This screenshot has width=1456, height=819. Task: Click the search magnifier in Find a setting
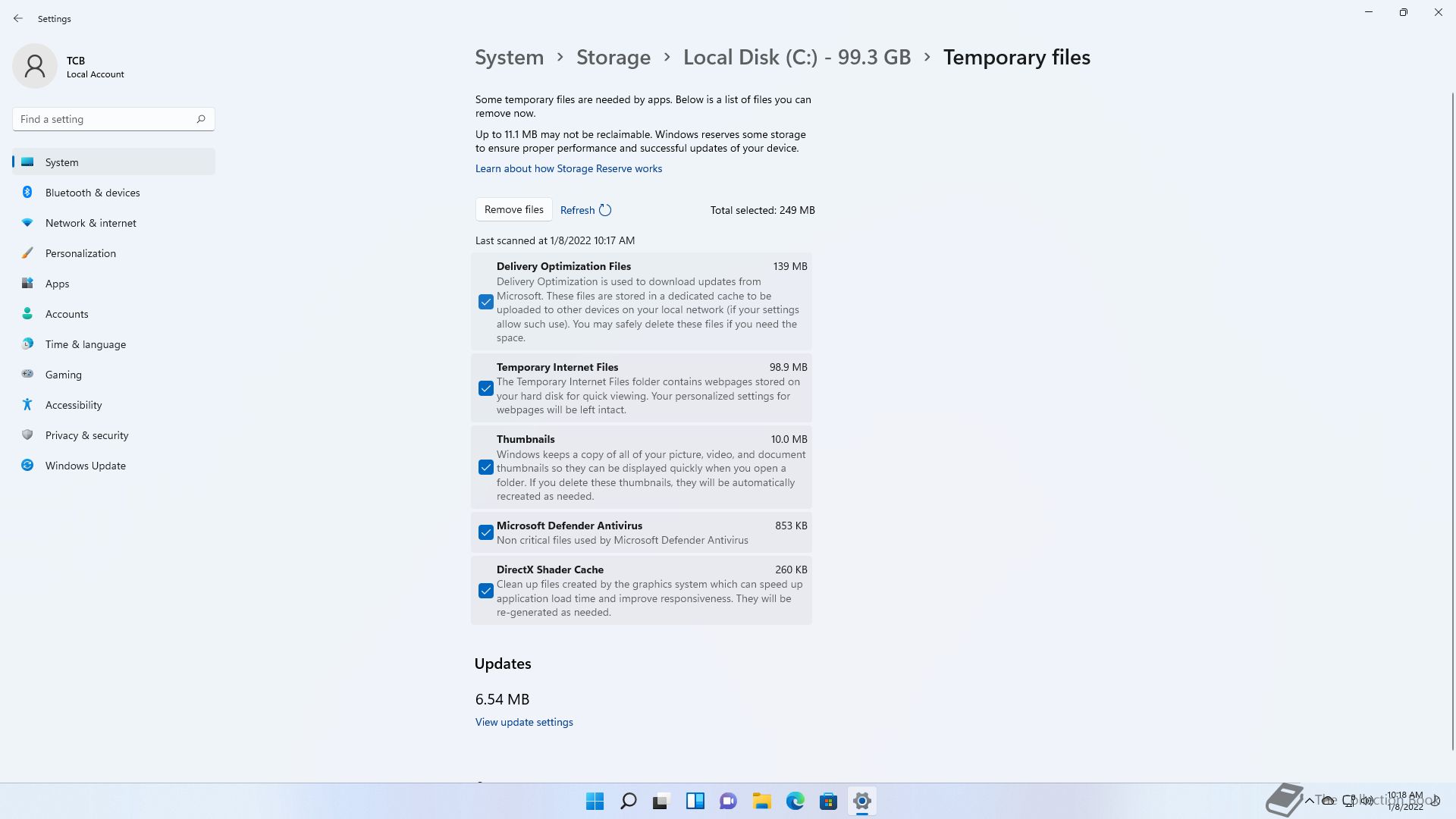(201, 119)
